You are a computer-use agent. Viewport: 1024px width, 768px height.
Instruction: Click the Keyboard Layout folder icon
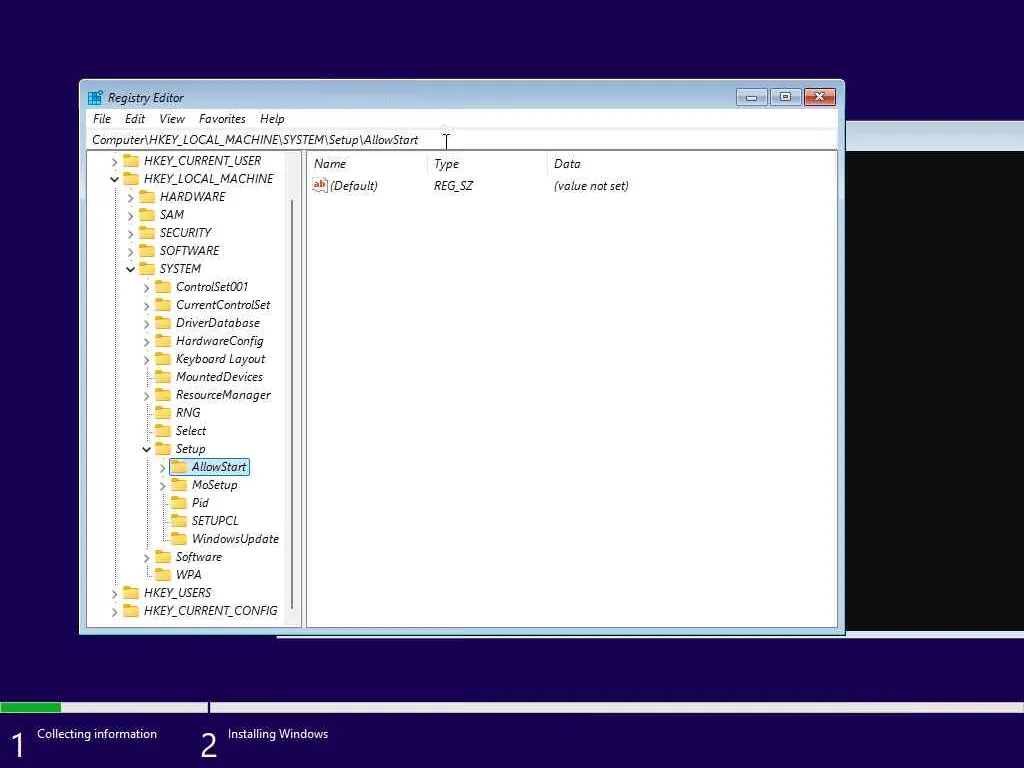163,359
